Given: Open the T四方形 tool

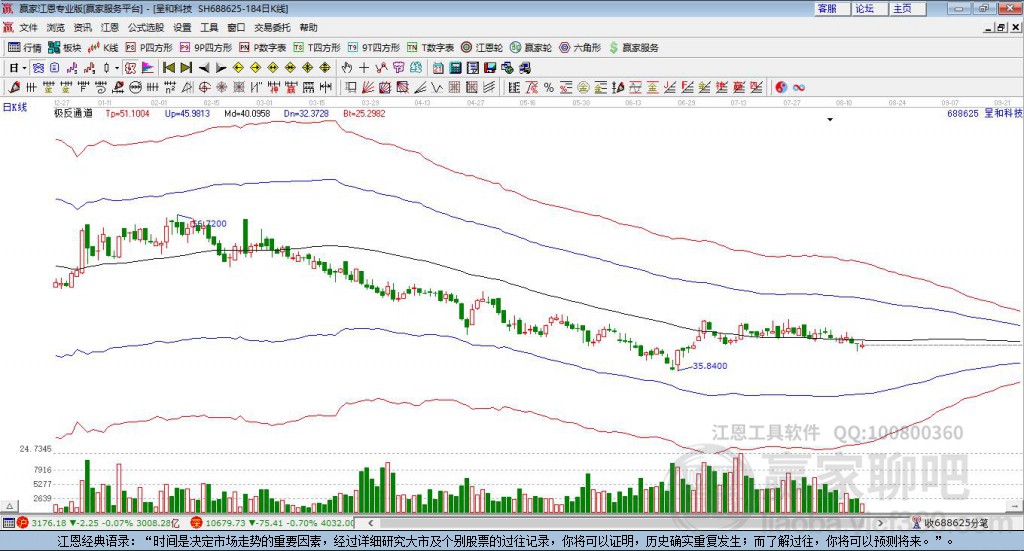Looking at the screenshot, I should pyautogui.click(x=317, y=48).
